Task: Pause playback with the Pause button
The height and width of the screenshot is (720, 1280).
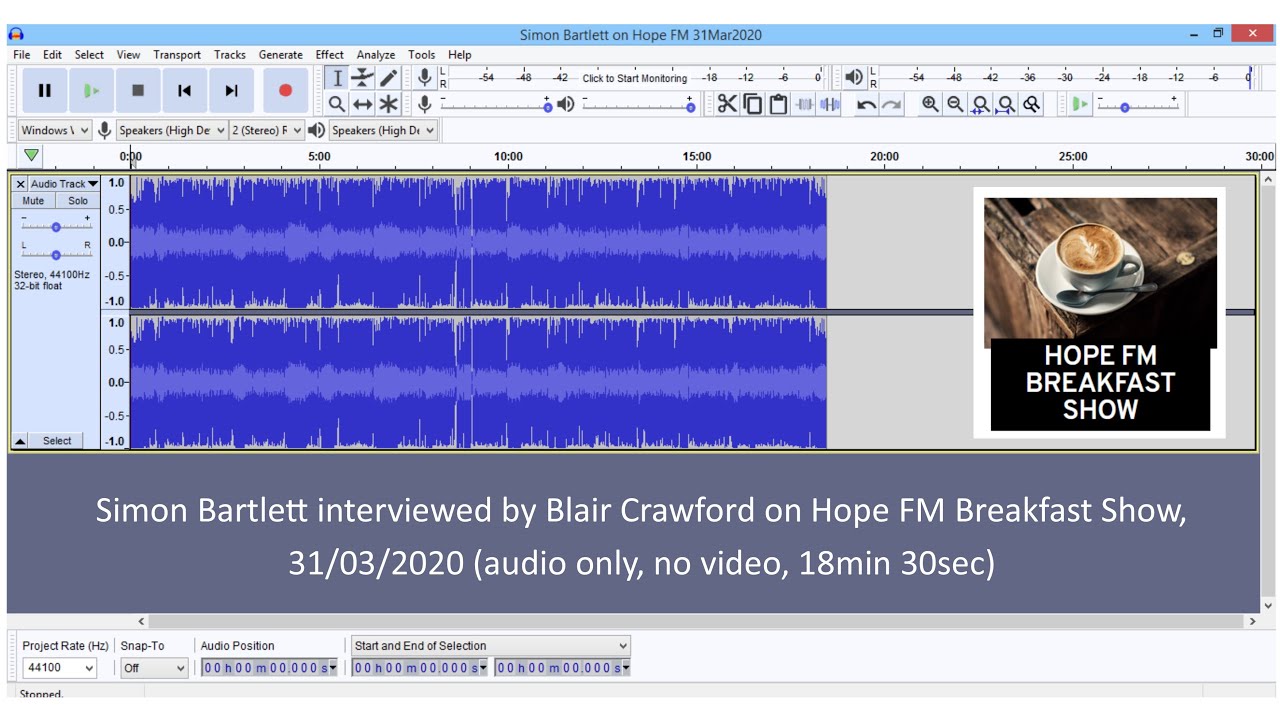Action: (x=45, y=90)
